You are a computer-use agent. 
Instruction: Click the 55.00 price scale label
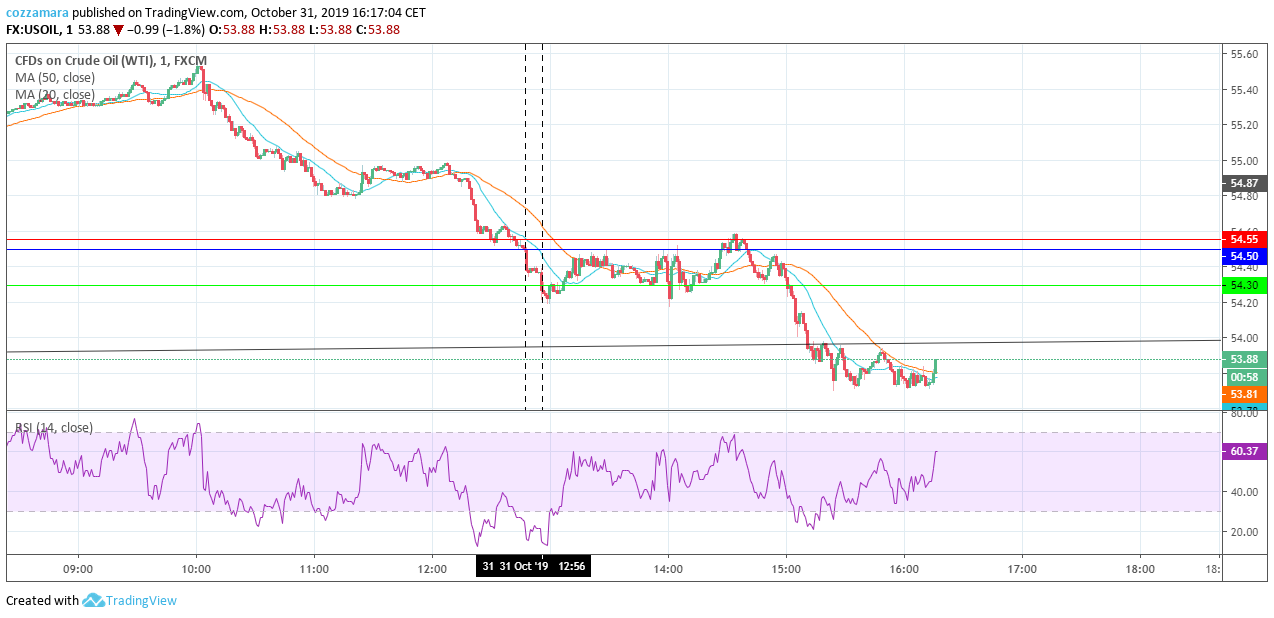pos(1244,161)
